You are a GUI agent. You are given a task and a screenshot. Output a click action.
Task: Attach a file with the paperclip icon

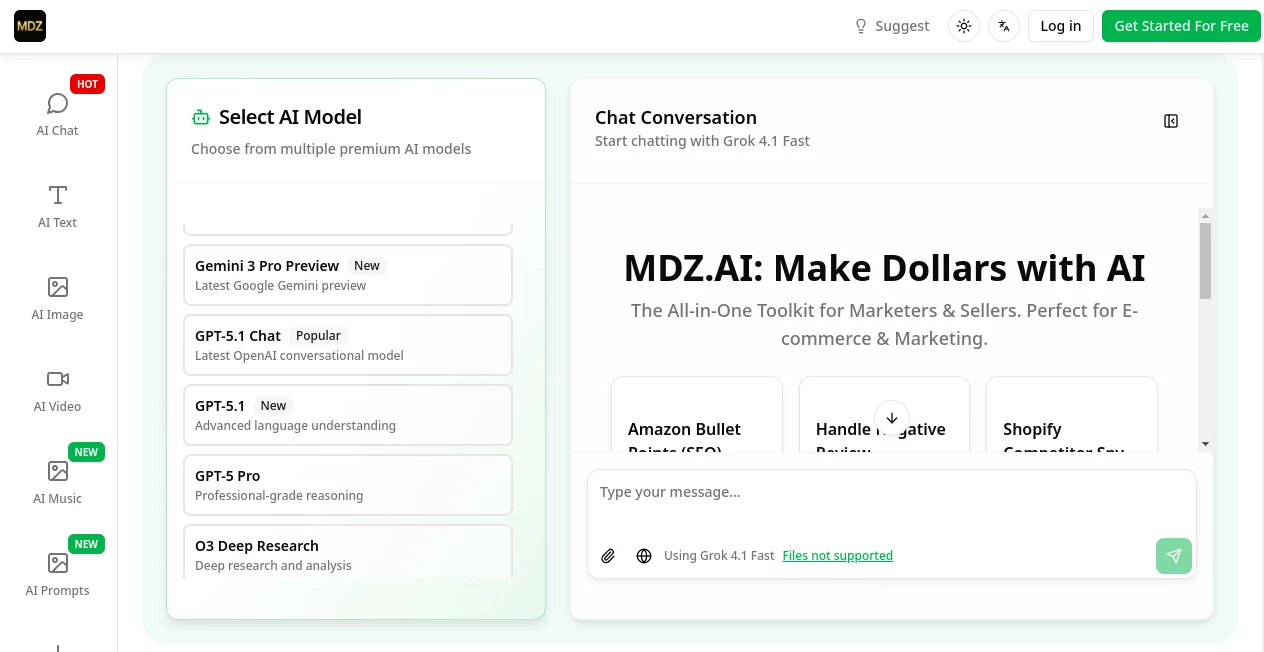tap(608, 556)
